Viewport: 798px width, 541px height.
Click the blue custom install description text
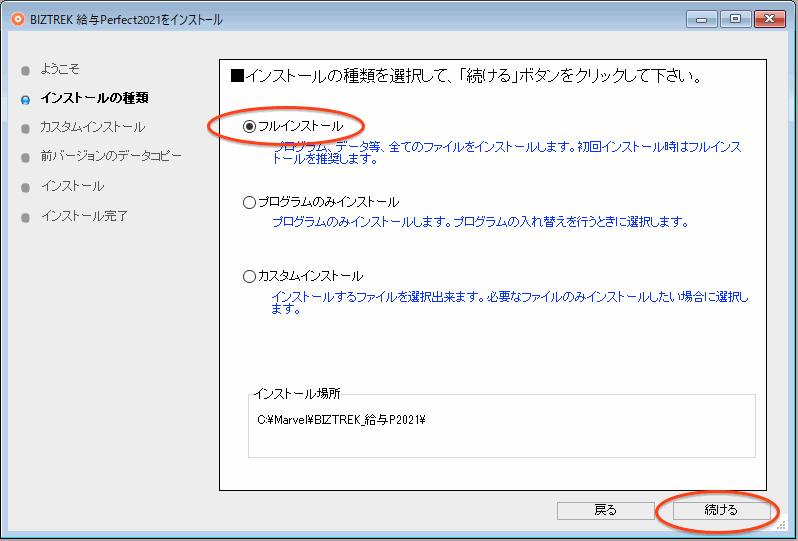click(510, 302)
